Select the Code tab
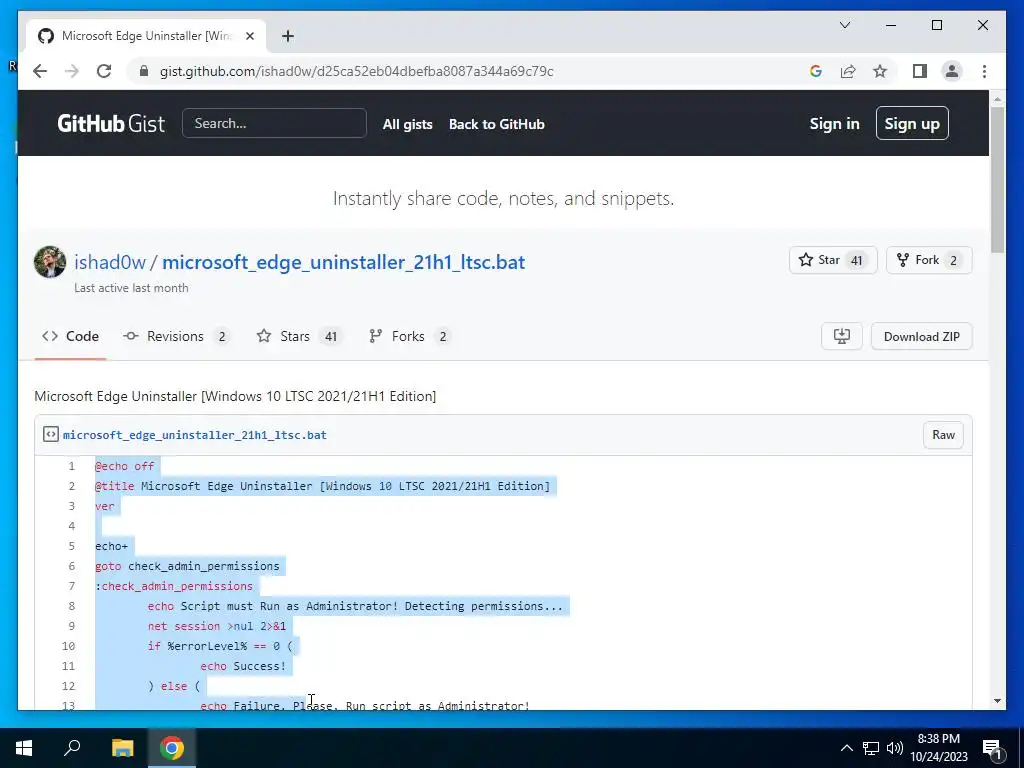The image size is (1024, 768). (x=71, y=336)
